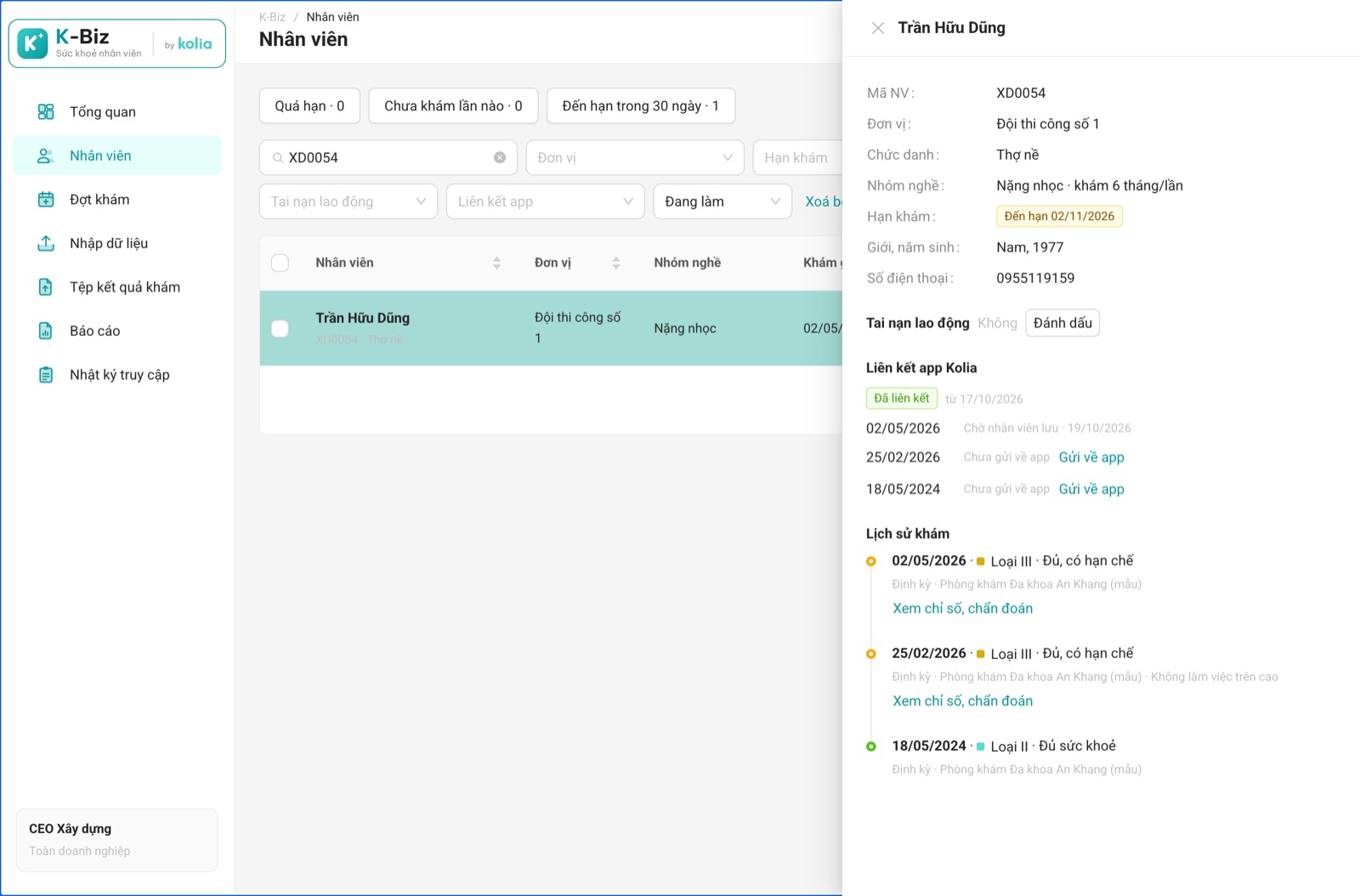Filter by Quá hạn · 0
Screen dimensions: 1360x896
click(x=309, y=105)
